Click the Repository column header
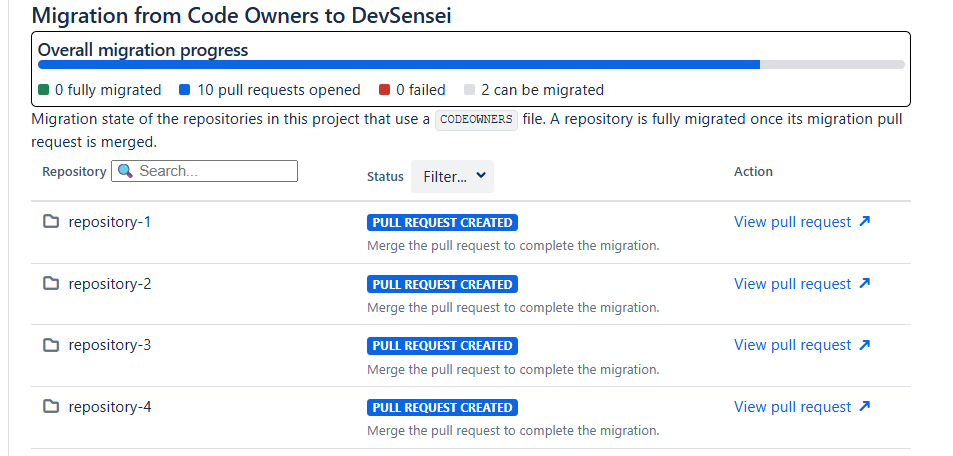953x456 pixels. pos(74,171)
